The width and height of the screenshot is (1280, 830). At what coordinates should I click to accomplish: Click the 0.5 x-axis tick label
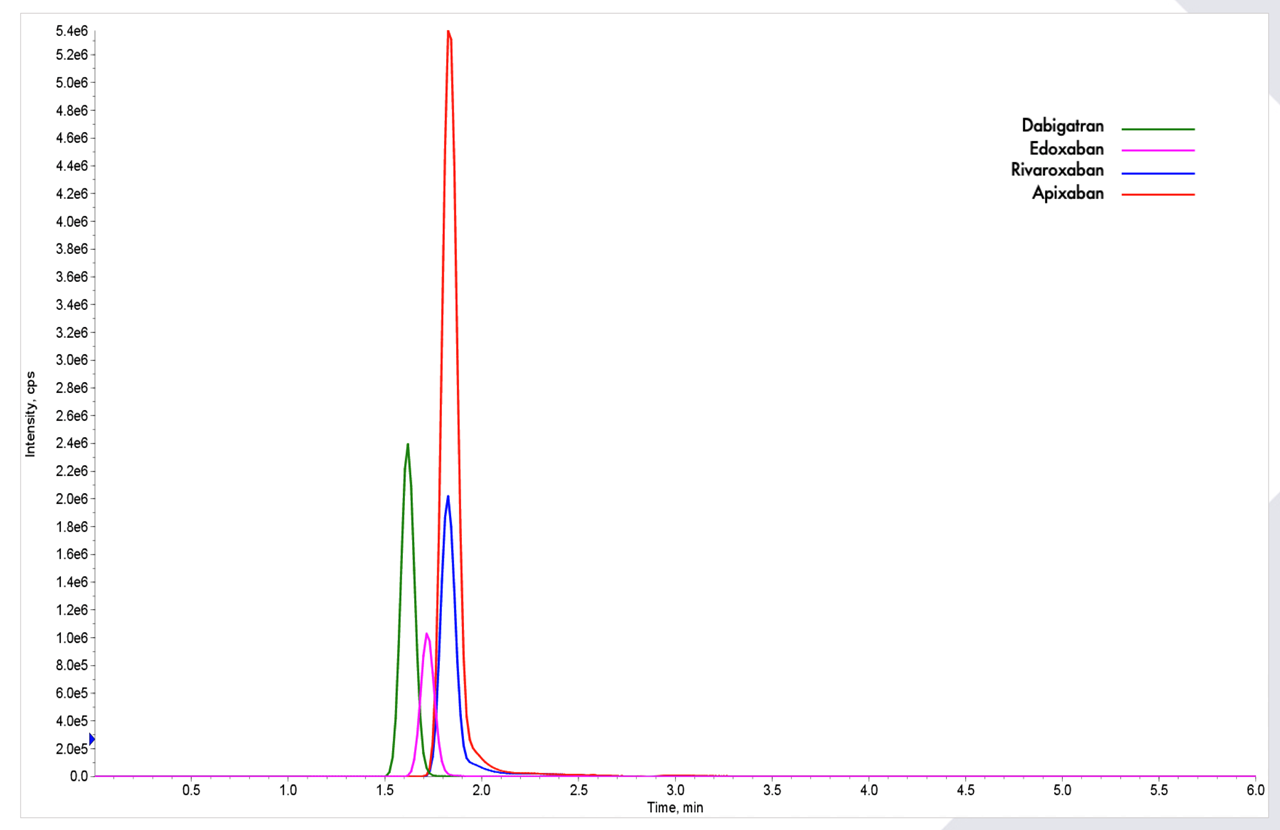pyautogui.click(x=190, y=790)
